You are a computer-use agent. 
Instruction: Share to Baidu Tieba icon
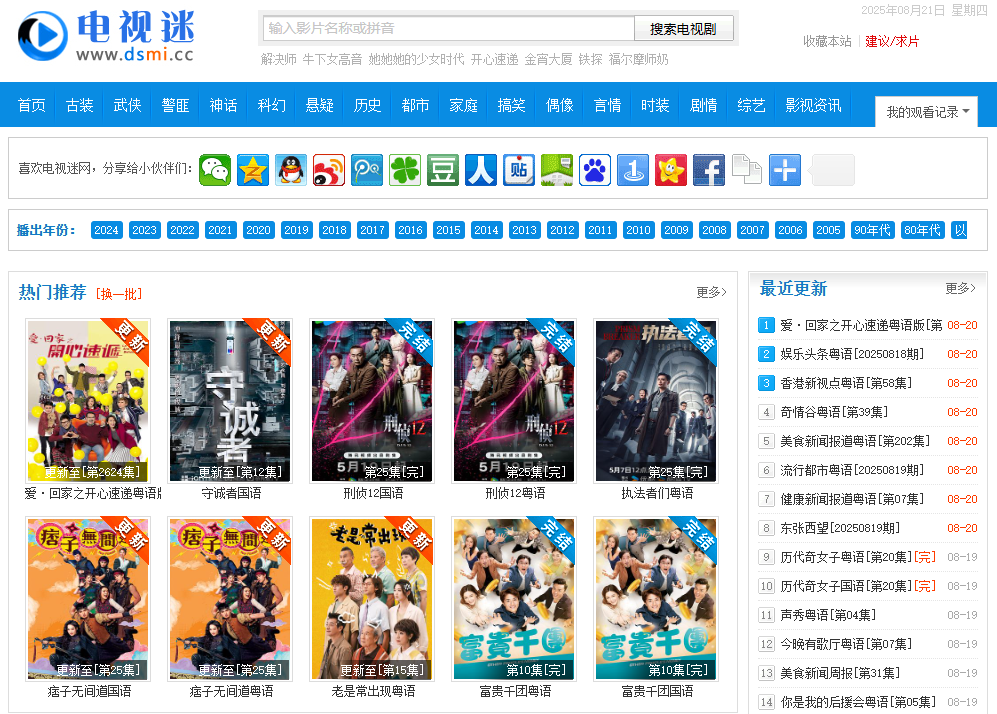[519, 170]
